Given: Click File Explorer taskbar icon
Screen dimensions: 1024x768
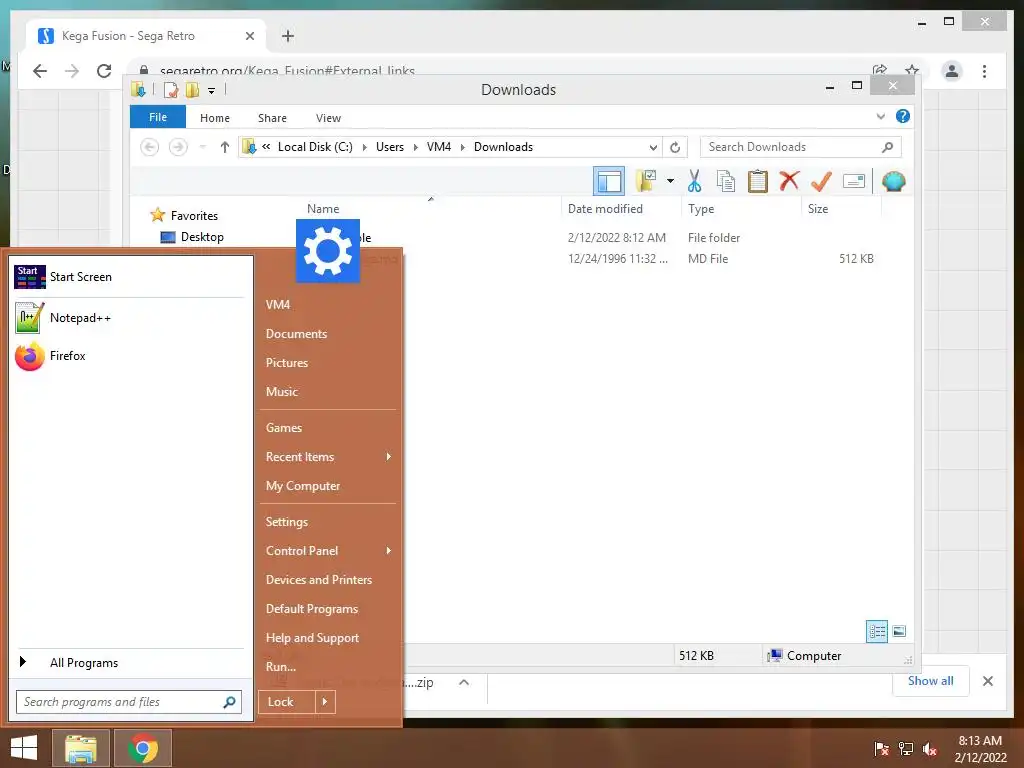Looking at the screenshot, I should tap(80, 748).
